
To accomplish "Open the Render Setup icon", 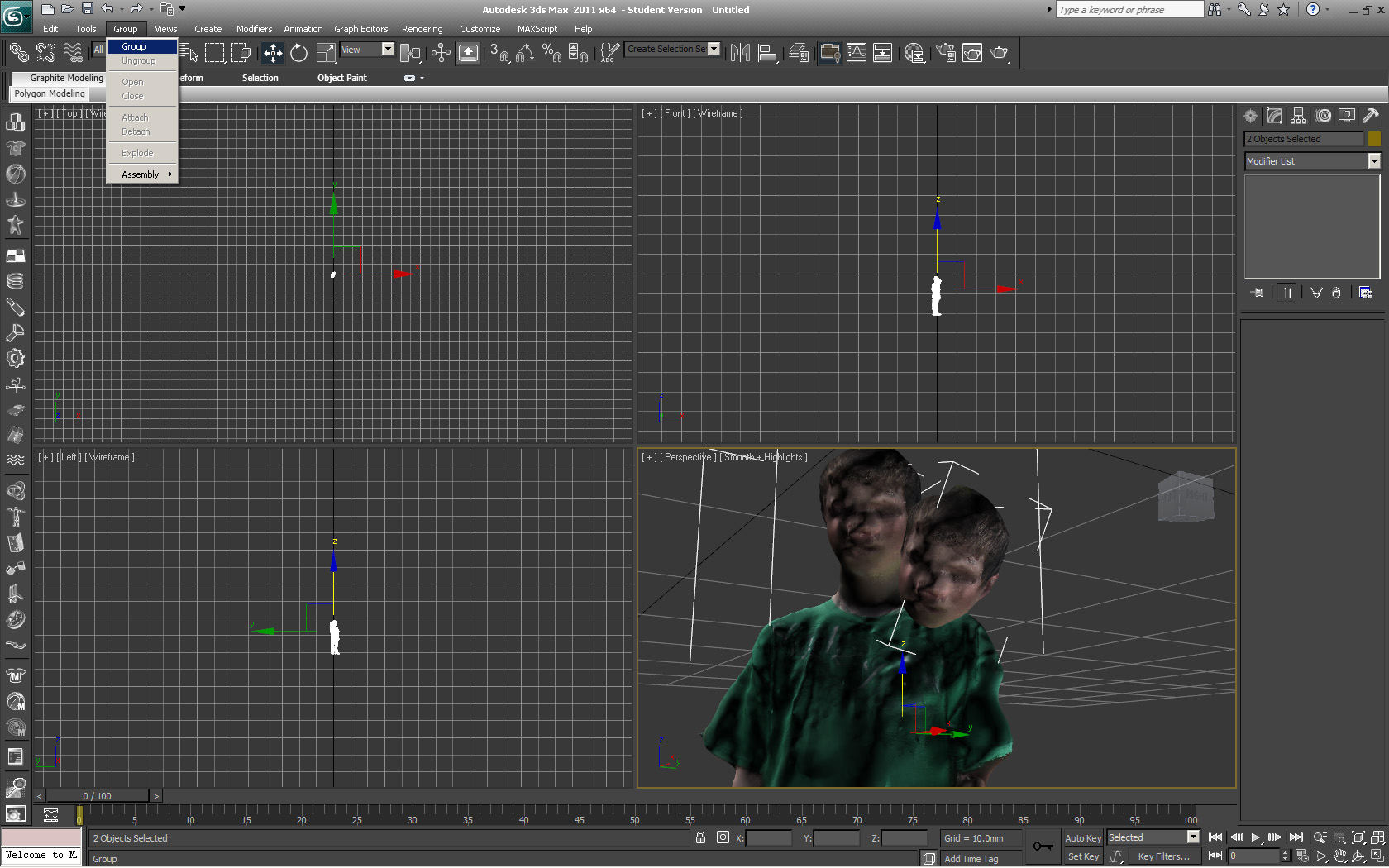I will tap(946, 53).
